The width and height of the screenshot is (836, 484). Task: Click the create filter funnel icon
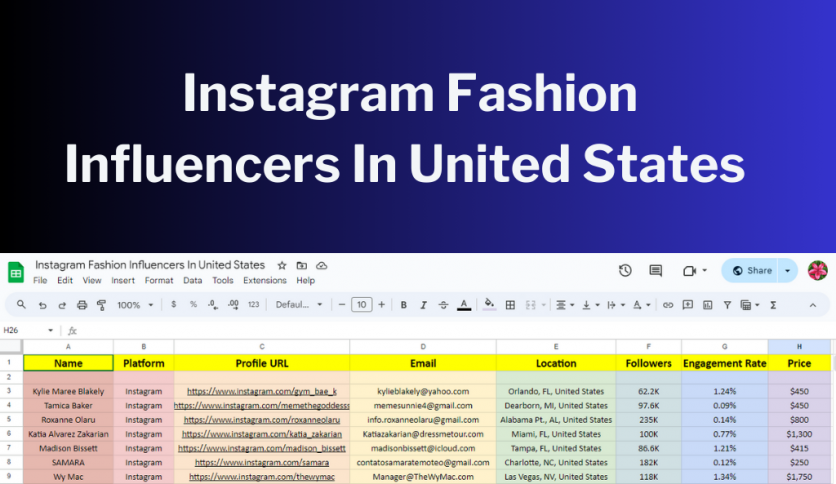(727, 305)
